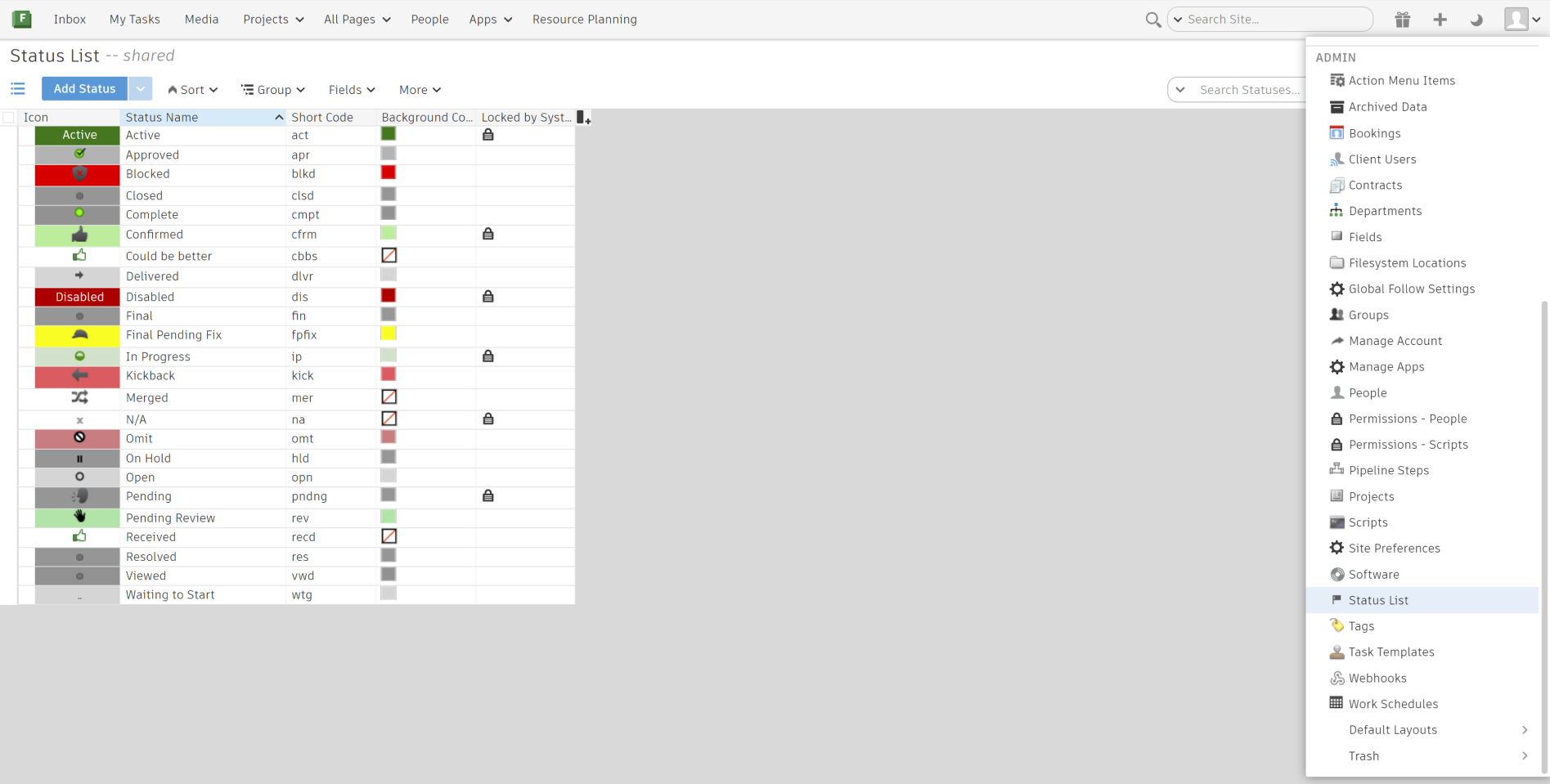Click the plus create-new icon
The width and height of the screenshot is (1550, 784).
pos(1440,20)
